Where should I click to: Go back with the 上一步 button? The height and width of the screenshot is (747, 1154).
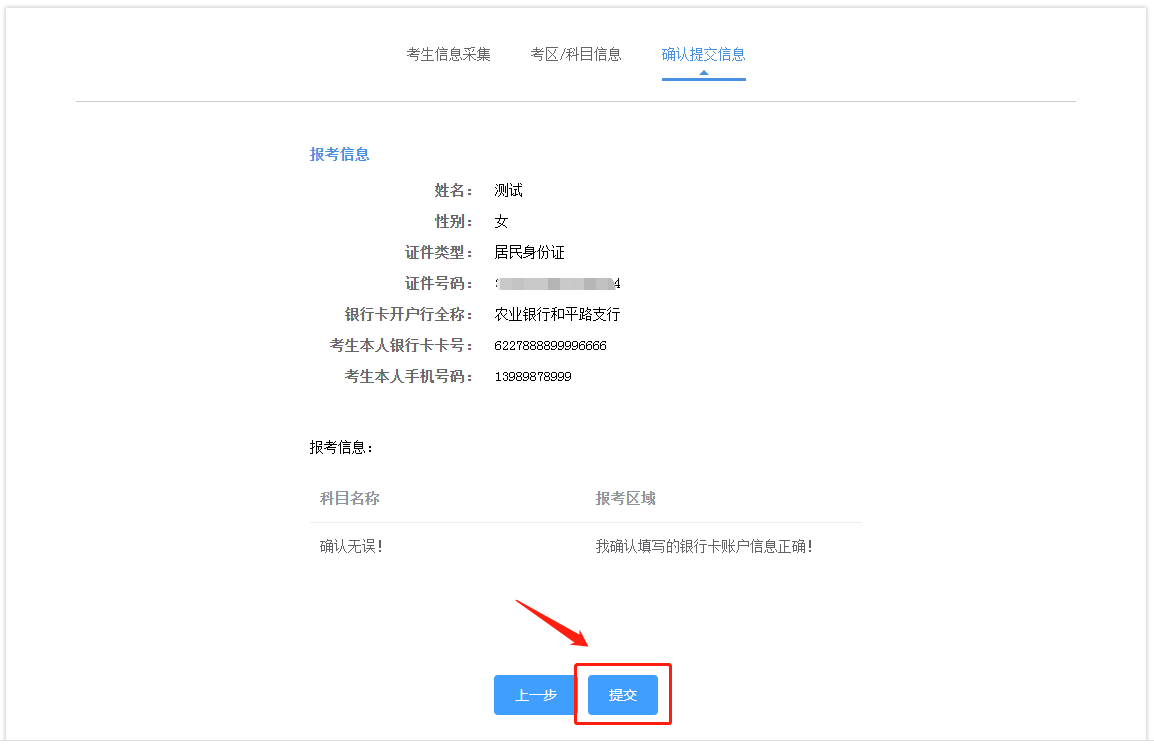tap(536, 695)
